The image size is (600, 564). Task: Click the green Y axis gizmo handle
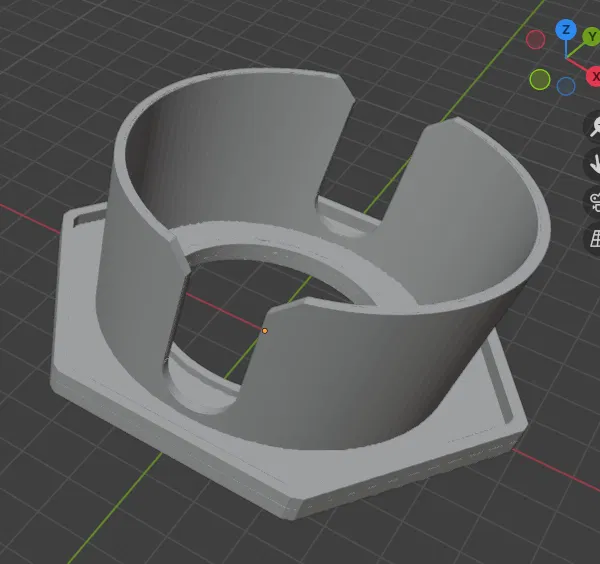(591, 37)
